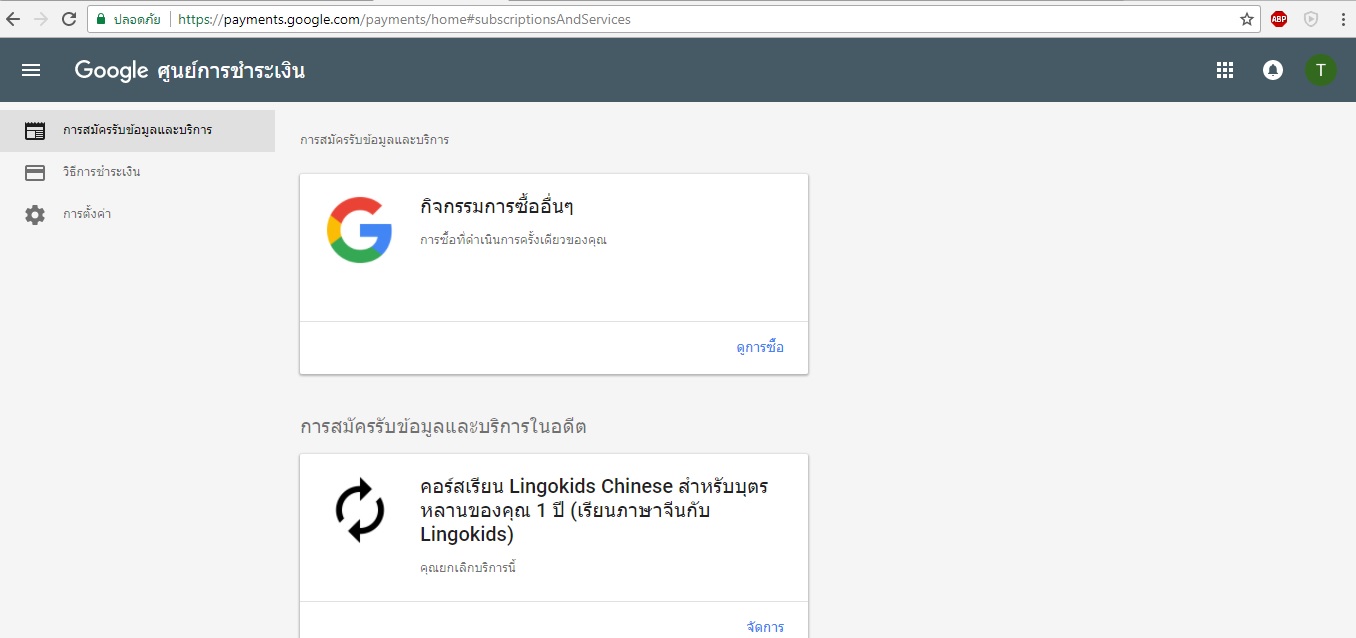Click the จัดการ link on Lingokids card
Viewport: 1356px width, 638px height.
pyautogui.click(x=765, y=627)
